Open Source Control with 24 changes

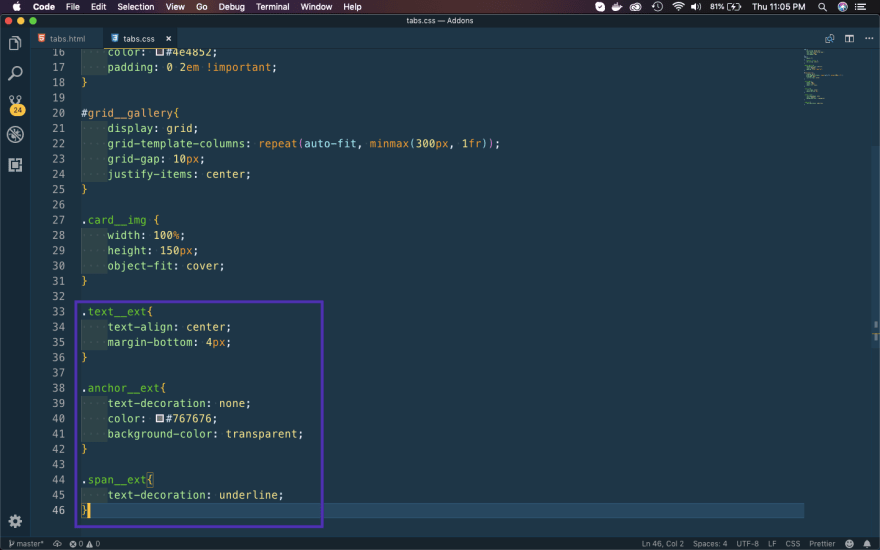pyautogui.click(x=16, y=105)
